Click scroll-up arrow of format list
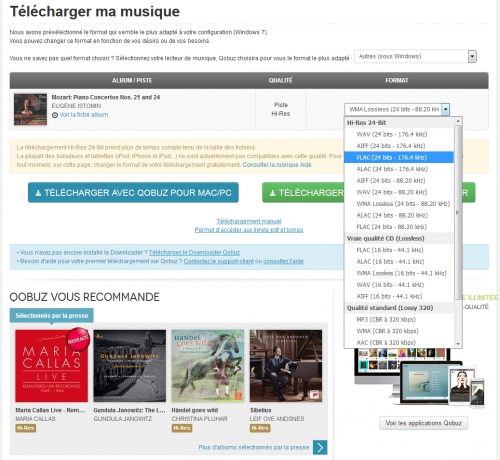Screen dimensions: 500x460 [x=458, y=121]
